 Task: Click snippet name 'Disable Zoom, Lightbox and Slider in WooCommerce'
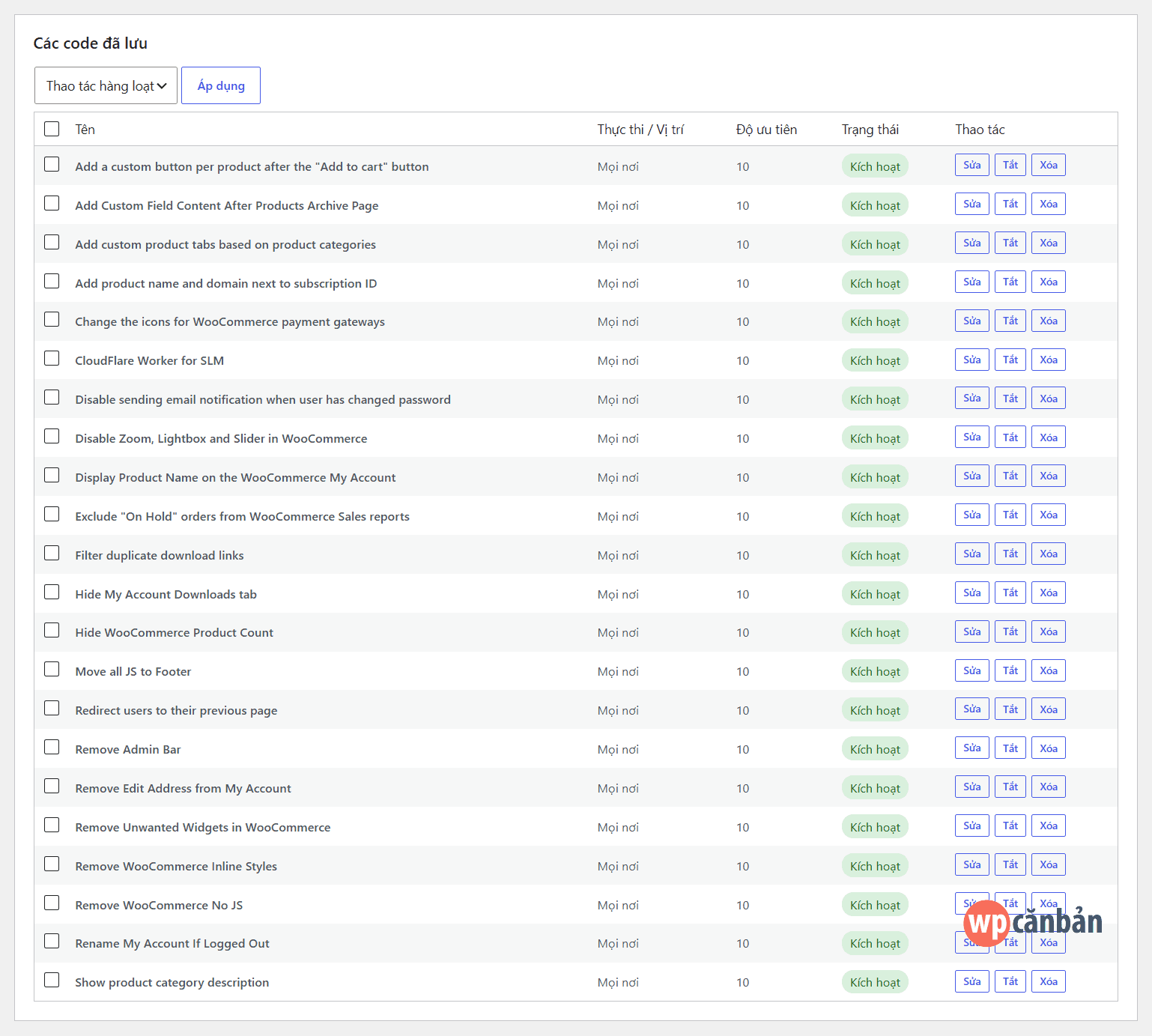(221, 438)
